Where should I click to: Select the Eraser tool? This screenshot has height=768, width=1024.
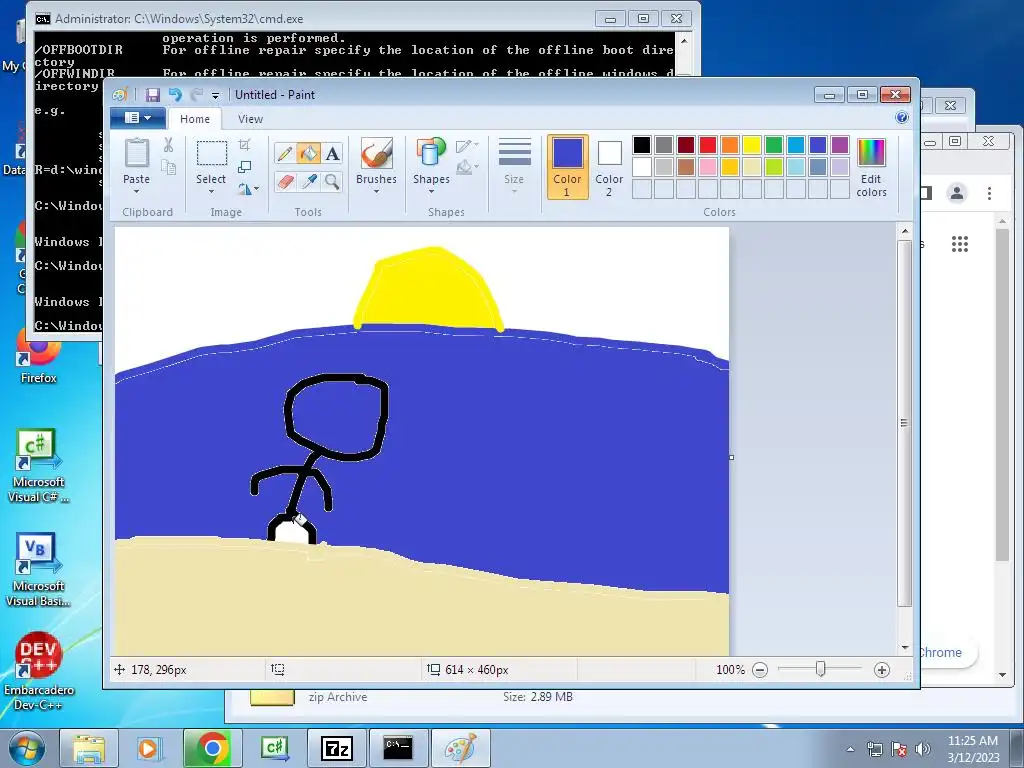click(x=285, y=181)
